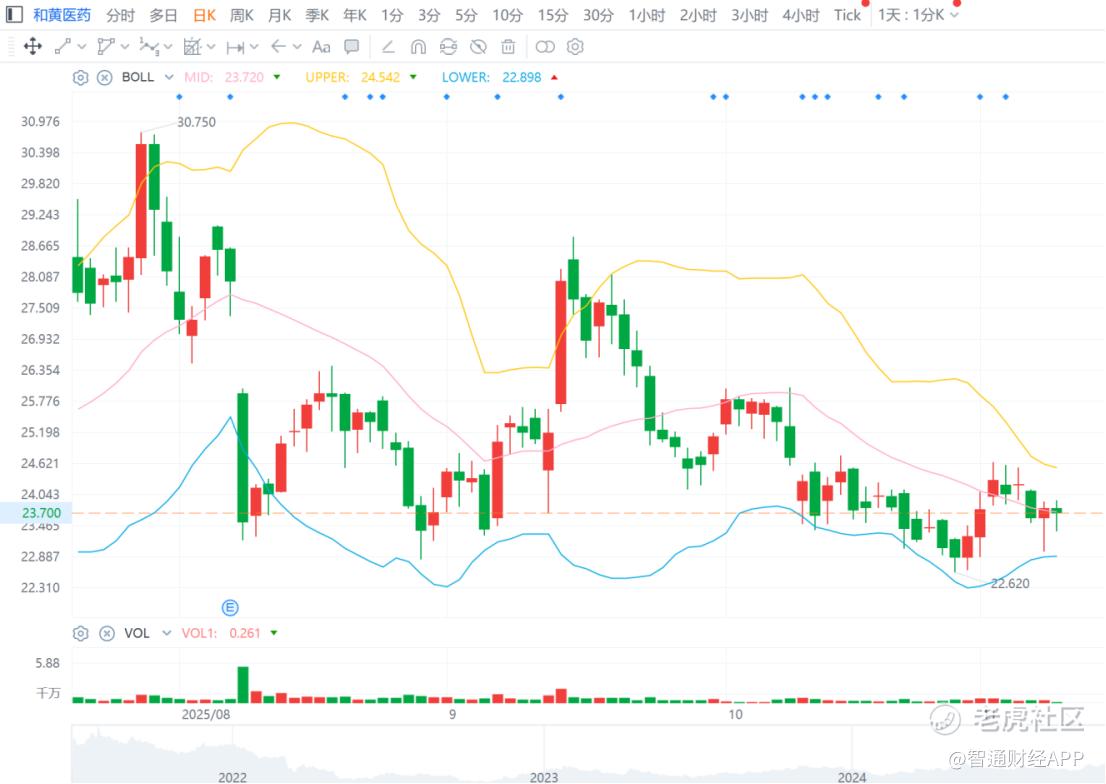Select the Aa text annotation tool
This screenshot has width=1106, height=784.
point(321,47)
